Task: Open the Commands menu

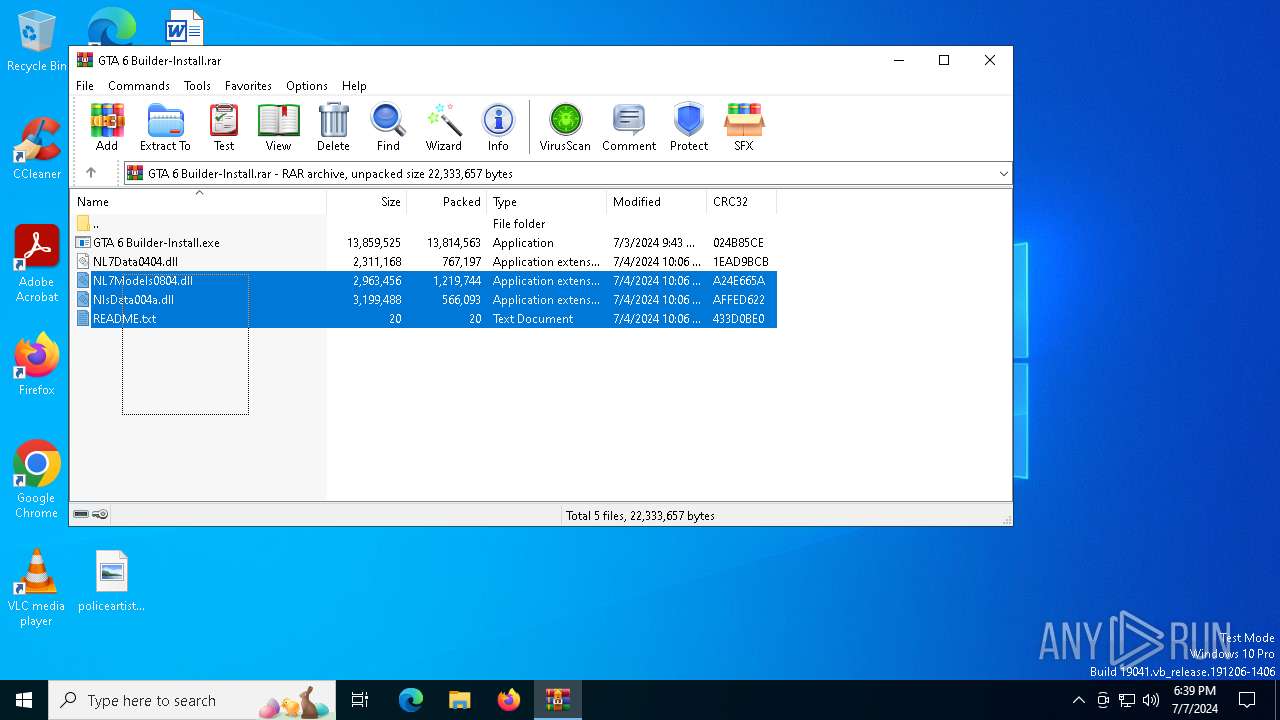Action: 139,86
